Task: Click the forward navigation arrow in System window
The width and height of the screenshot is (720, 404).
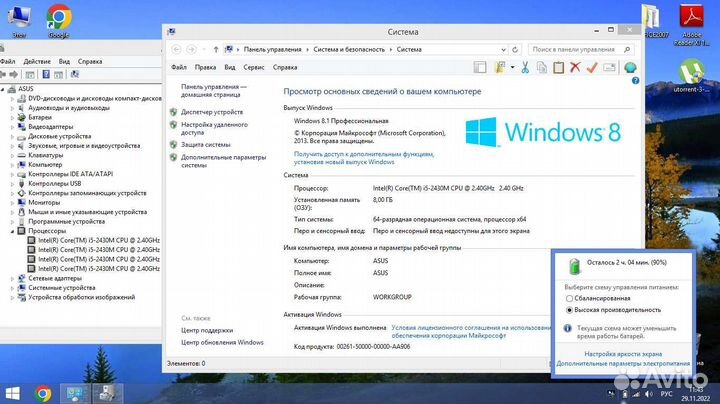Action: pyautogui.click(x=191, y=50)
